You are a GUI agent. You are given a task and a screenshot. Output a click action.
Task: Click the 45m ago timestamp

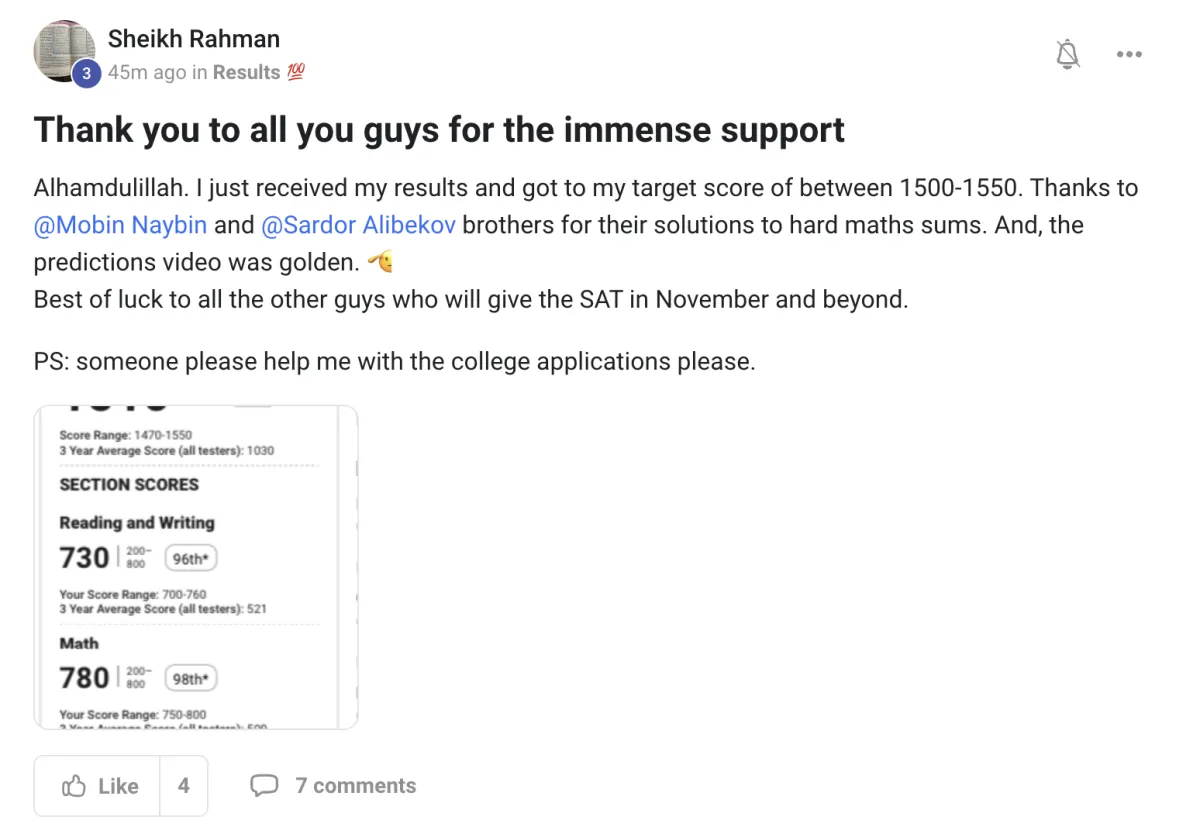145,72
